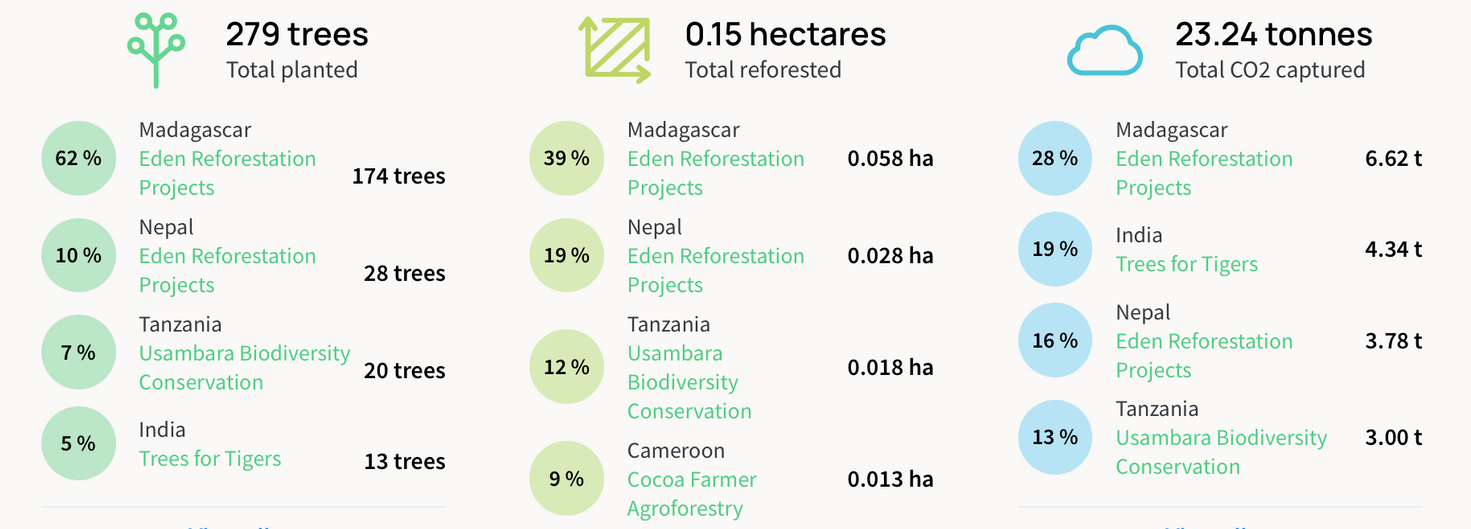Image resolution: width=1471 pixels, height=529 pixels.
Task: Open Trees for Tigers link beside 13 trees
Action: 210,459
